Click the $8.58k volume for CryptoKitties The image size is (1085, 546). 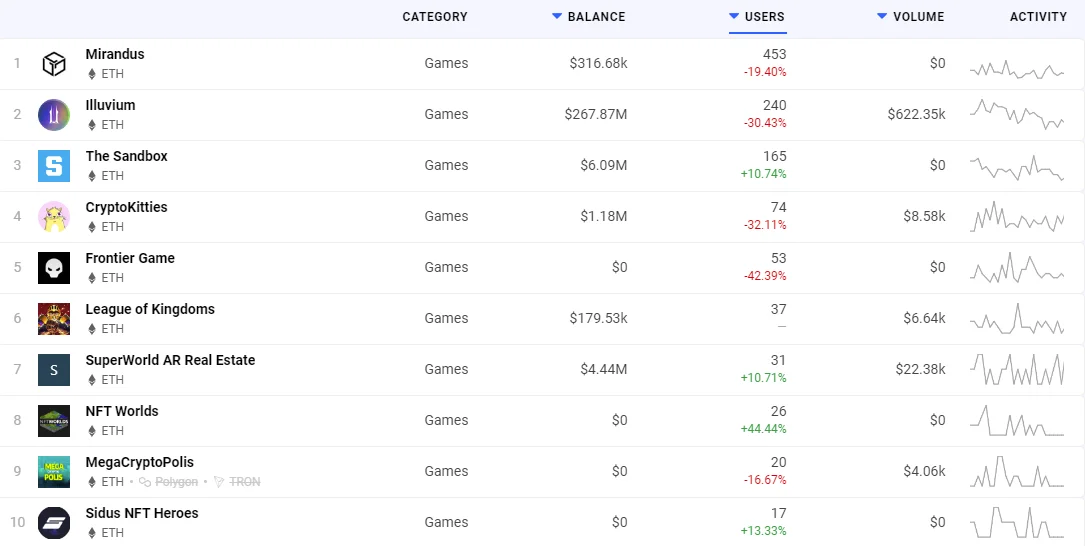(924, 217)
